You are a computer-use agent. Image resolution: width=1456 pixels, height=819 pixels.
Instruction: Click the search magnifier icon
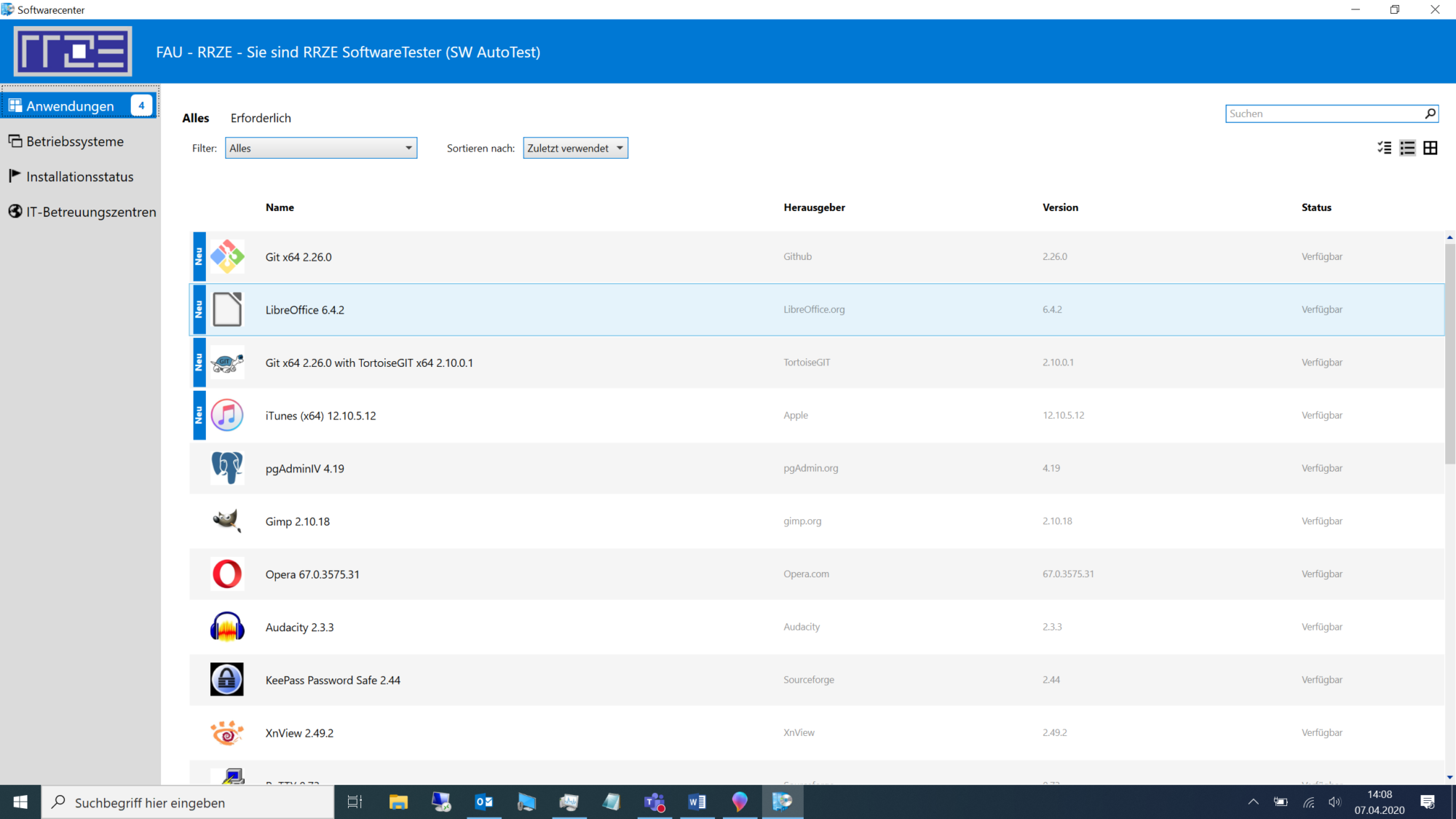coord(1430,114)
